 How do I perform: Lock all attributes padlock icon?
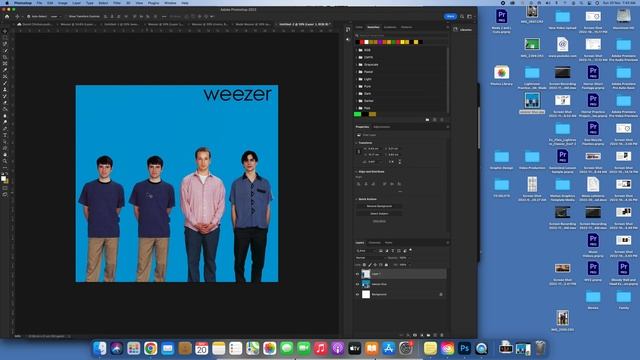[x=386, y=264]
